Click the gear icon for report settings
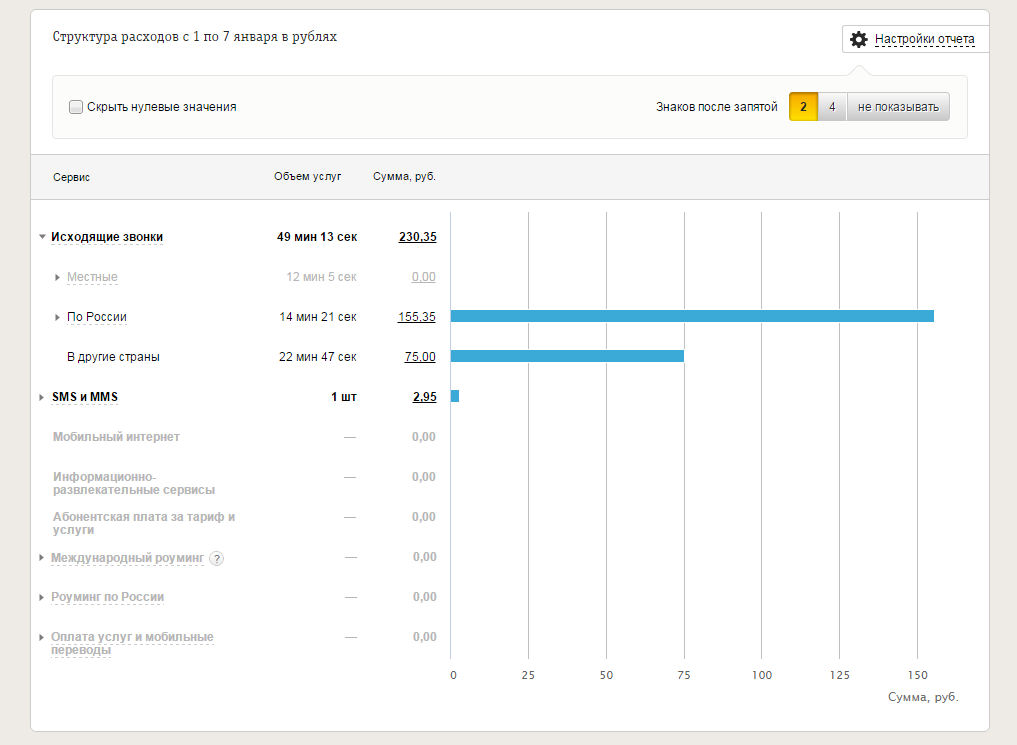This screenshot has height=745, width=1017. [x=858, y=40]
